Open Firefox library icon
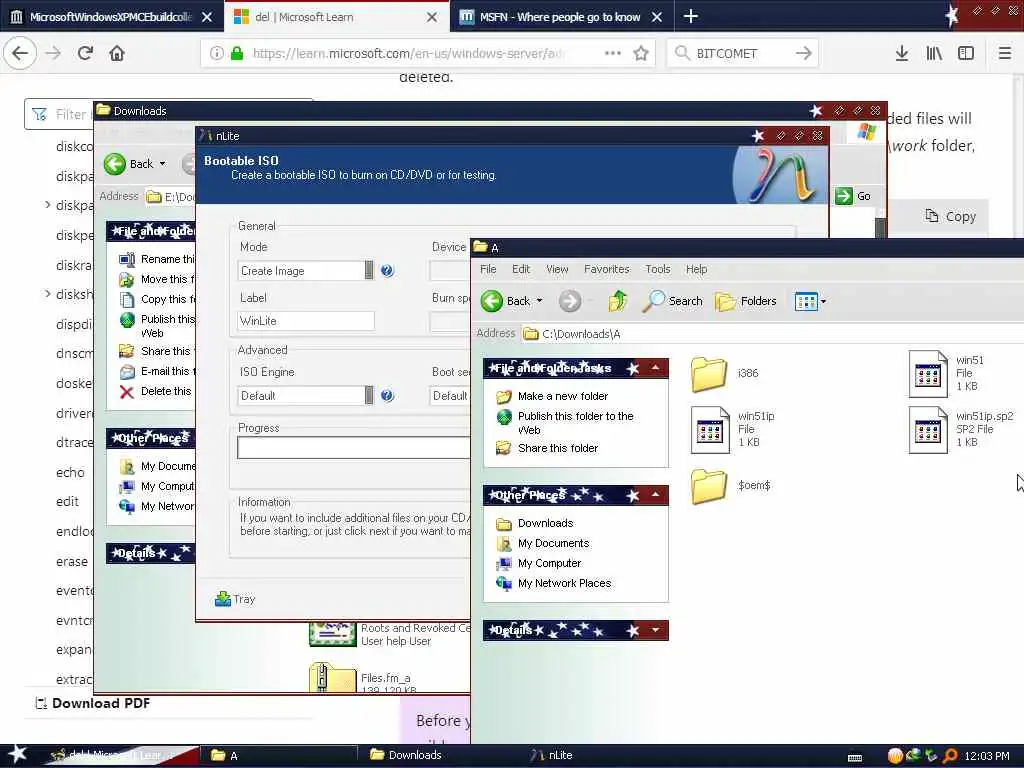The height and width of the screenshot is (768, 1024). 934,53
